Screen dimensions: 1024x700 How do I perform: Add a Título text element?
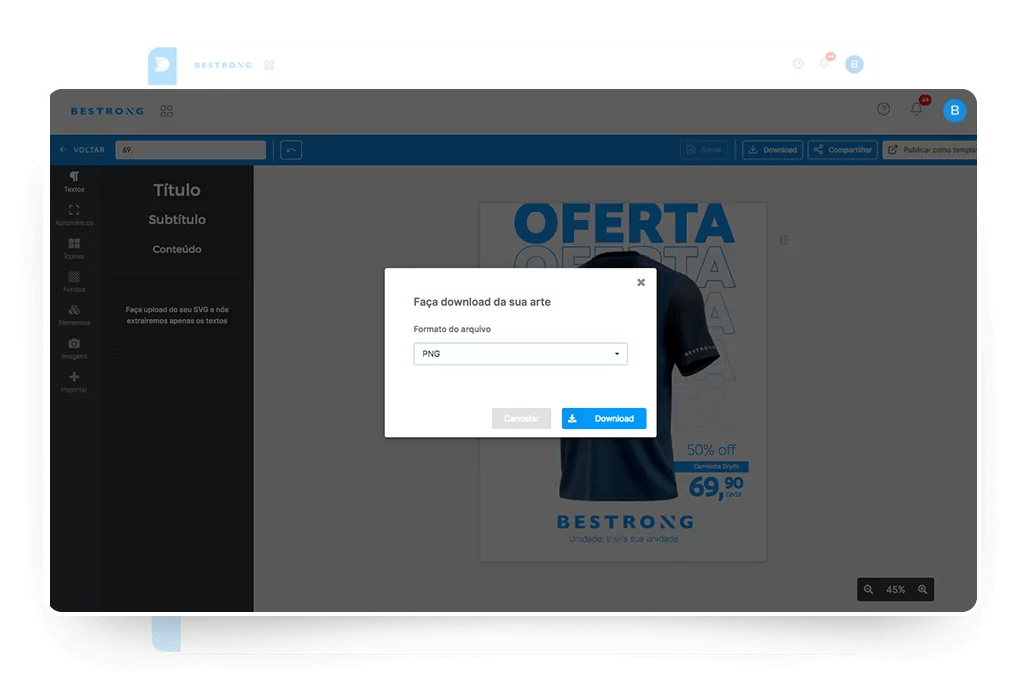coord(176,190)
